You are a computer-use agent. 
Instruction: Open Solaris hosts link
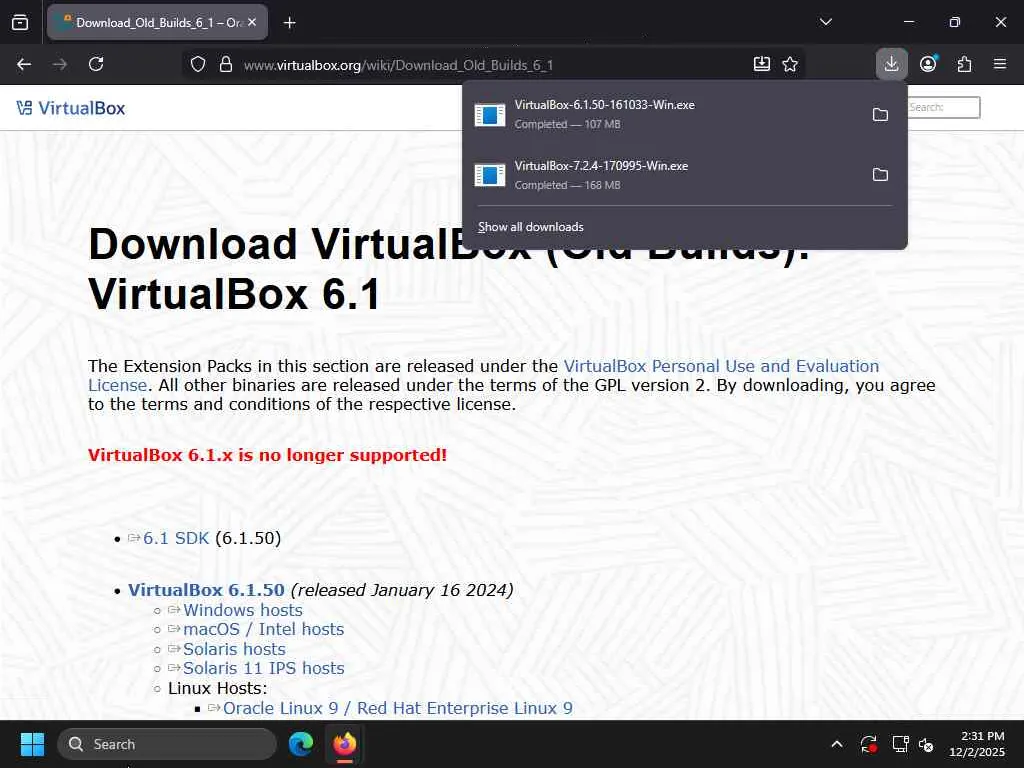[234, 649]
